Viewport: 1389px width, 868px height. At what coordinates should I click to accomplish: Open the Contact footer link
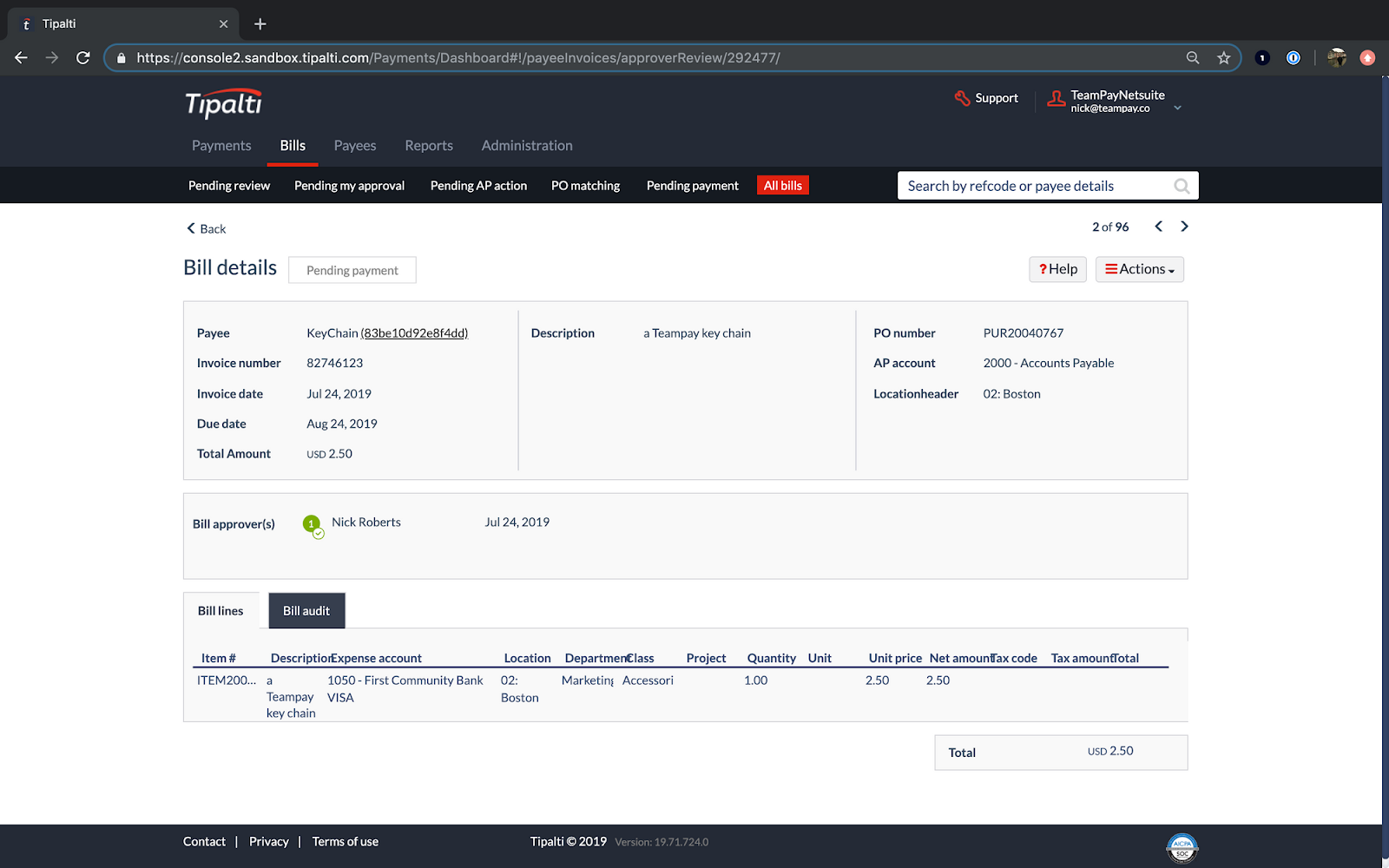(x=204, y=842)
